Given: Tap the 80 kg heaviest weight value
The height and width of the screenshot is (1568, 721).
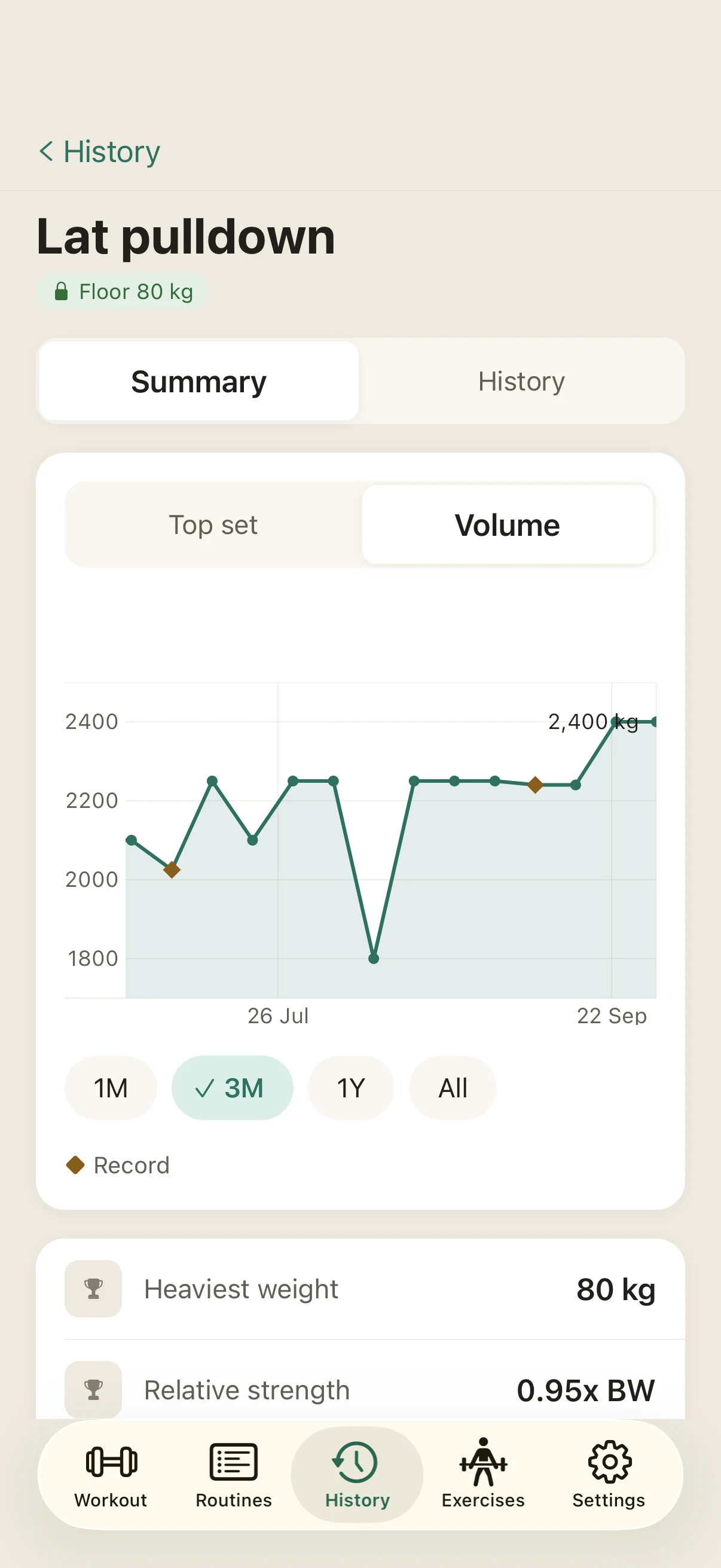Looking at the screenshot, I should [x=616, y=1289].
